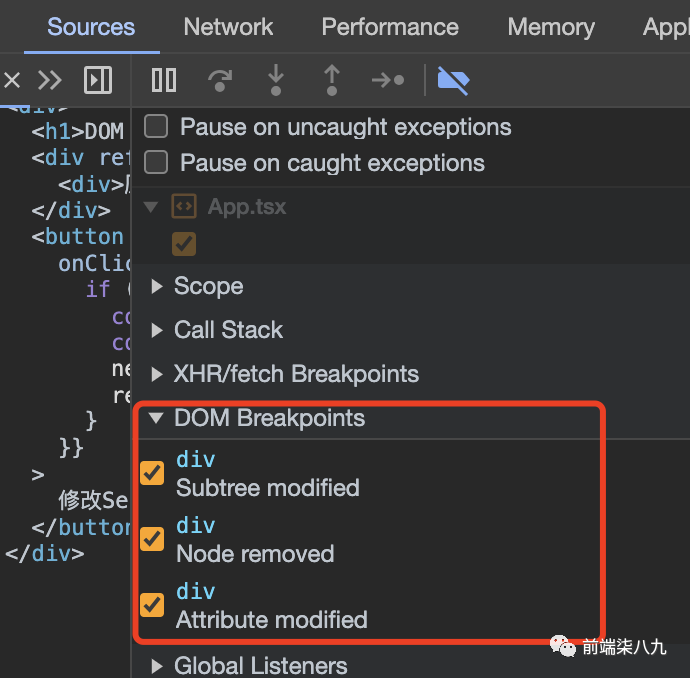Enable Pause on caught exceptions

tap(156, 163)
